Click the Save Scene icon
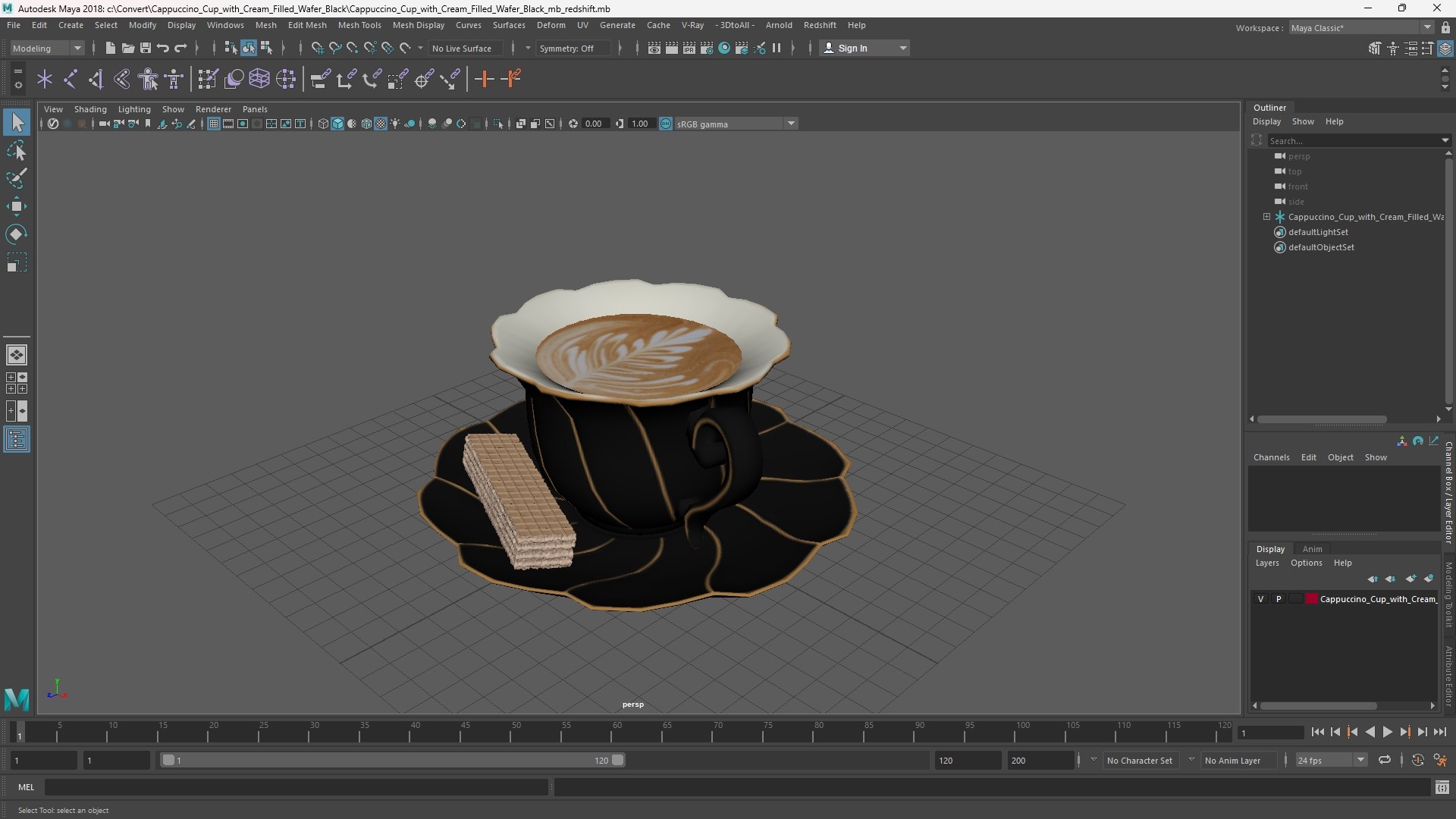 click(x=145, y=48)
